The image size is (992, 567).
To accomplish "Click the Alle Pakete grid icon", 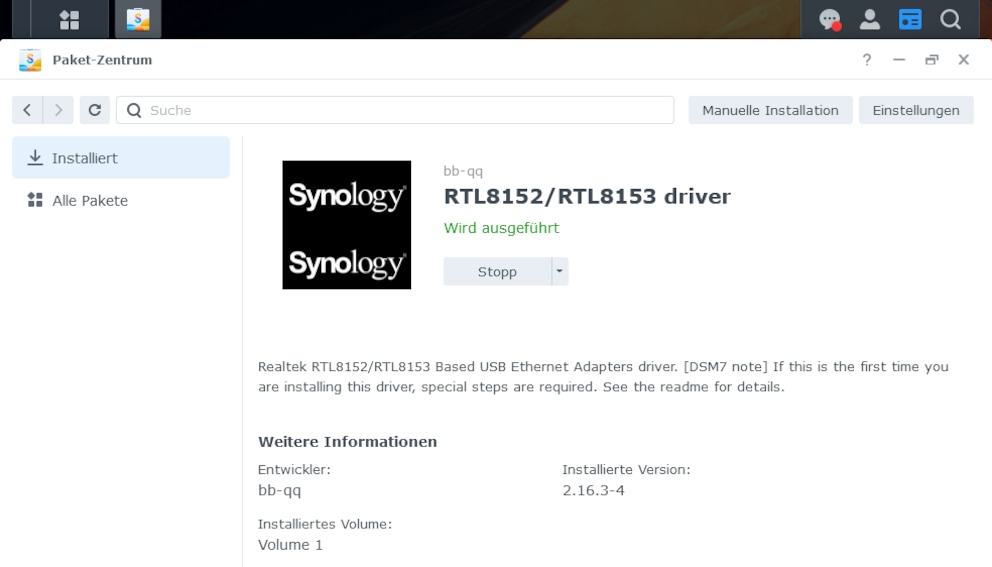I will coord(35,201).
